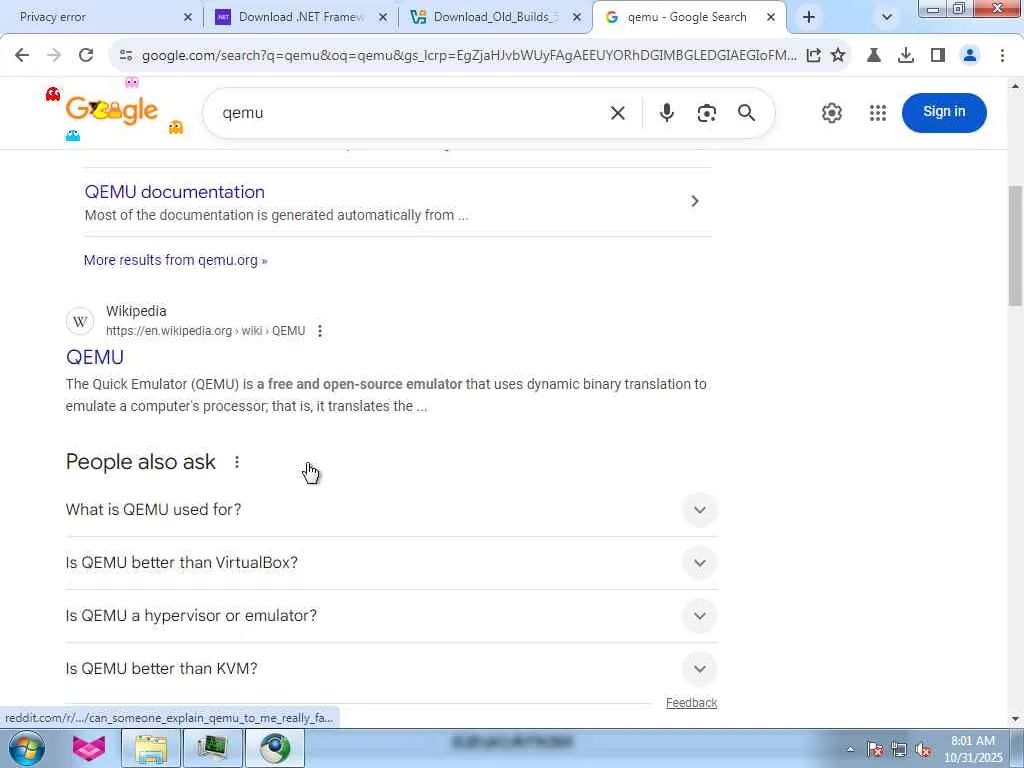Open a new browser tab
Viewport: 1024px width, 768px height.
tap(808, 18)
